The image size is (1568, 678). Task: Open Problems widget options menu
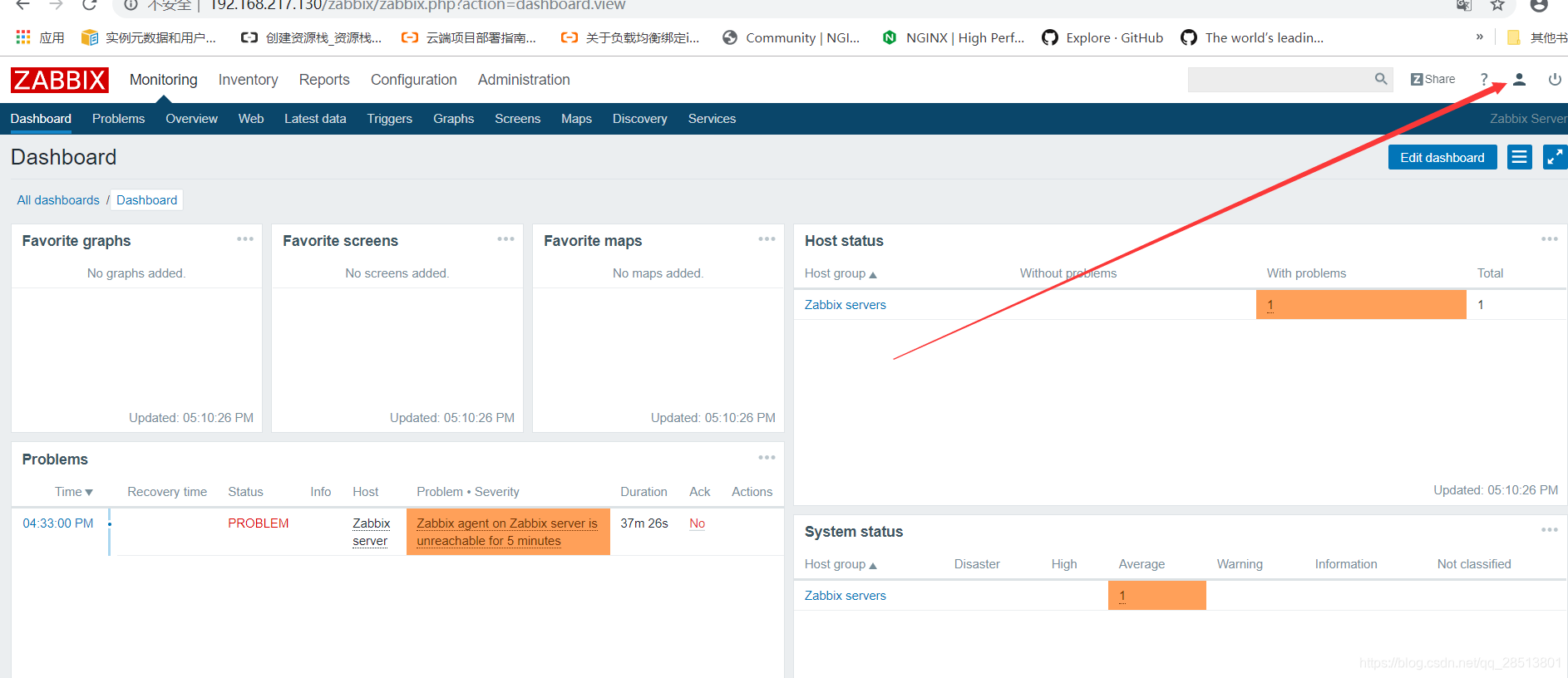[x=767, y=458]
